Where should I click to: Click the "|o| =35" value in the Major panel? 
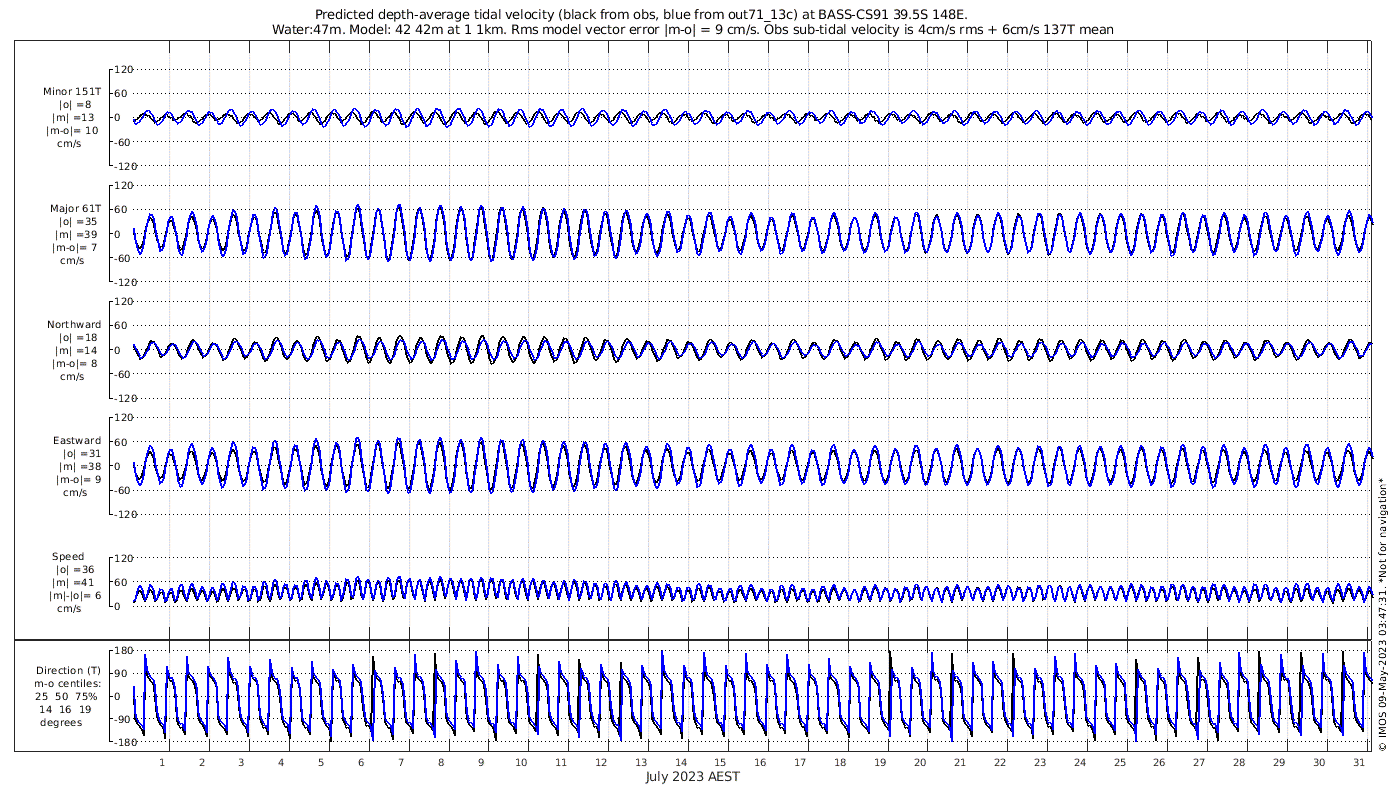click(x=77, y=222)
